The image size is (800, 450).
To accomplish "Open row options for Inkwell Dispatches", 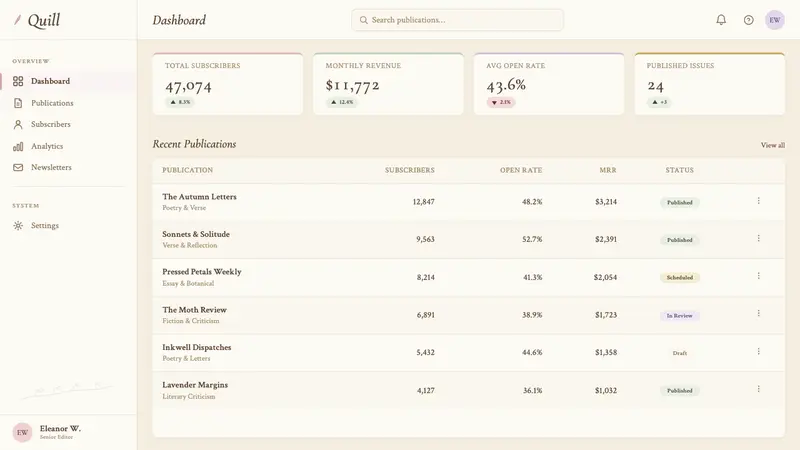I will pos(759,352).
